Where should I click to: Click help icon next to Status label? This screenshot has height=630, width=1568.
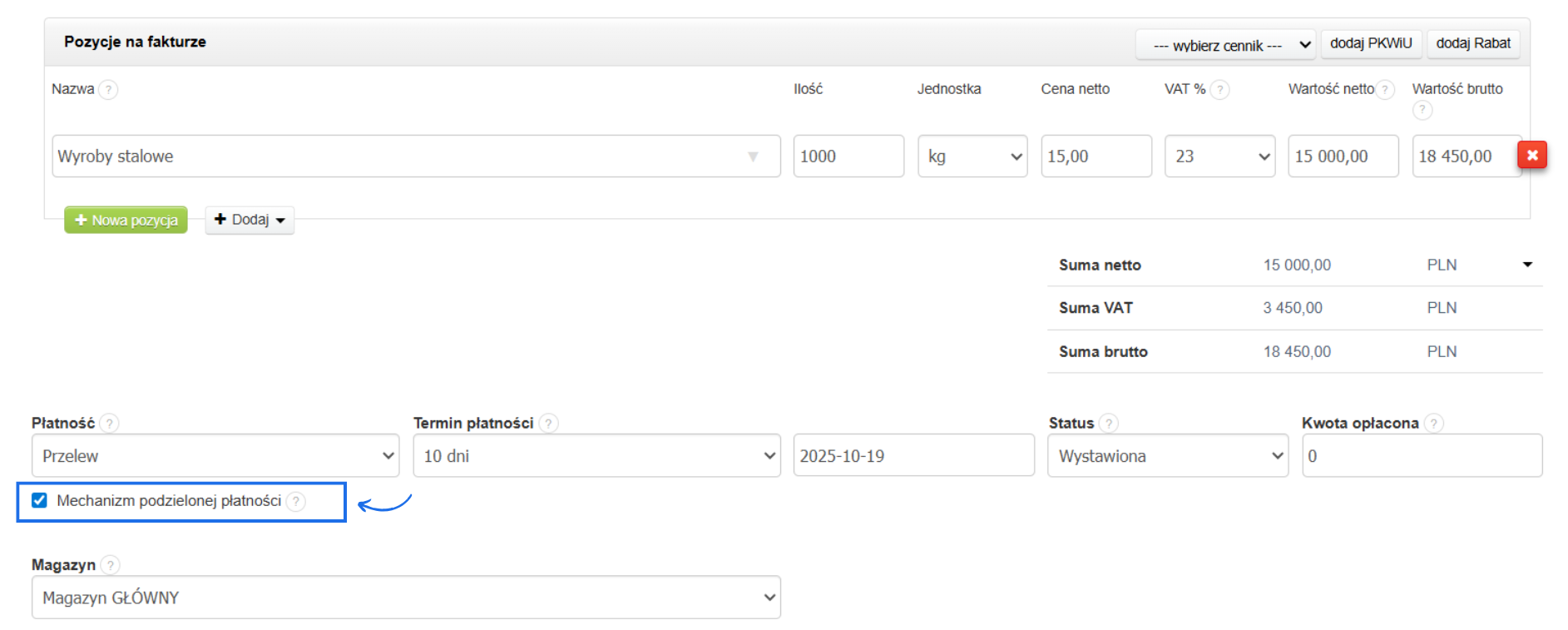point(1108,424)
